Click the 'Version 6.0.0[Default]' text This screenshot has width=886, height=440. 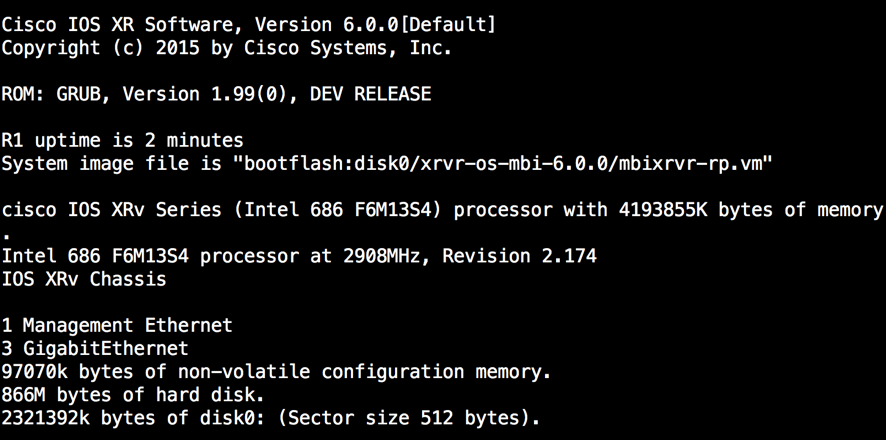click(375, 25)
